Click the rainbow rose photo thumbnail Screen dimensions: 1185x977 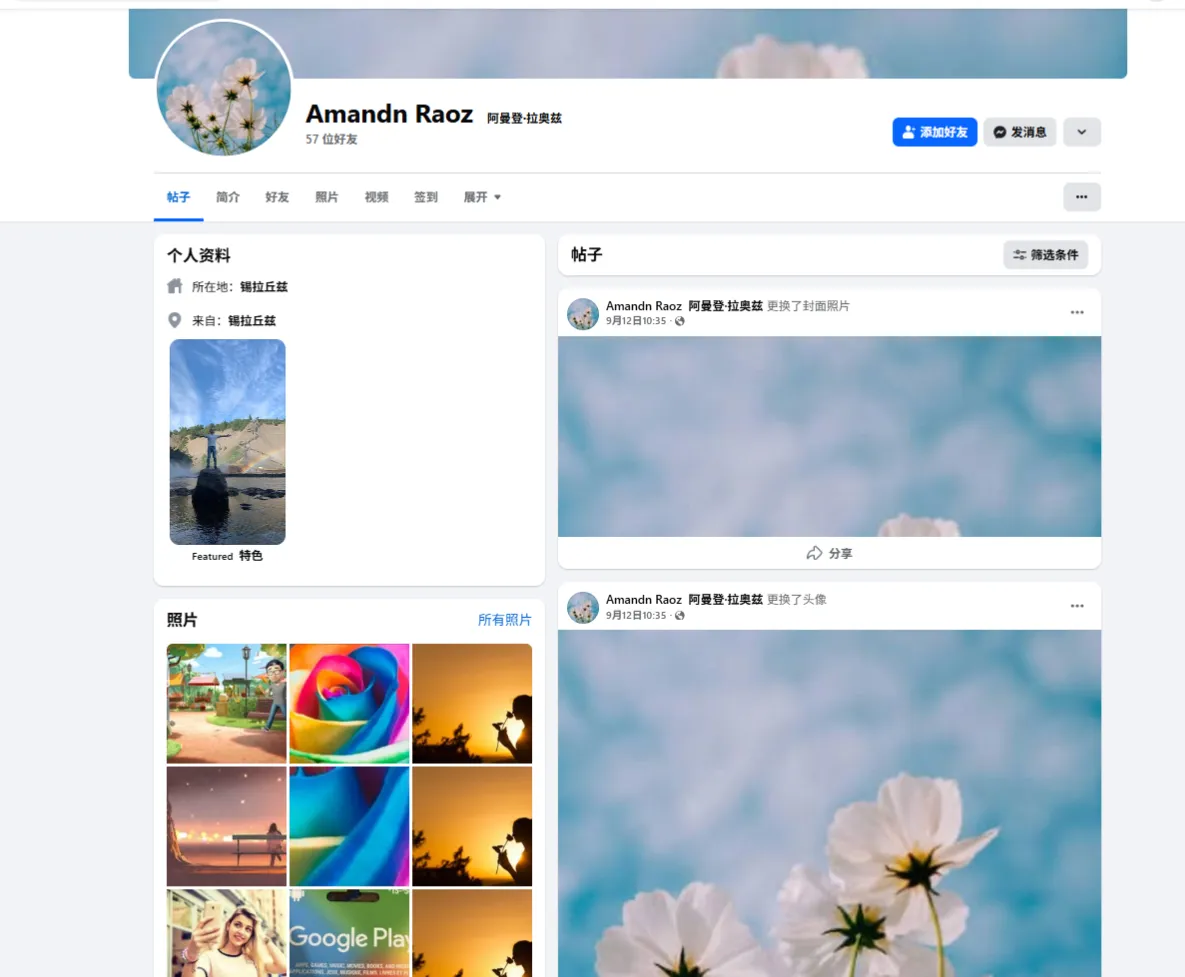click(348, 703)
